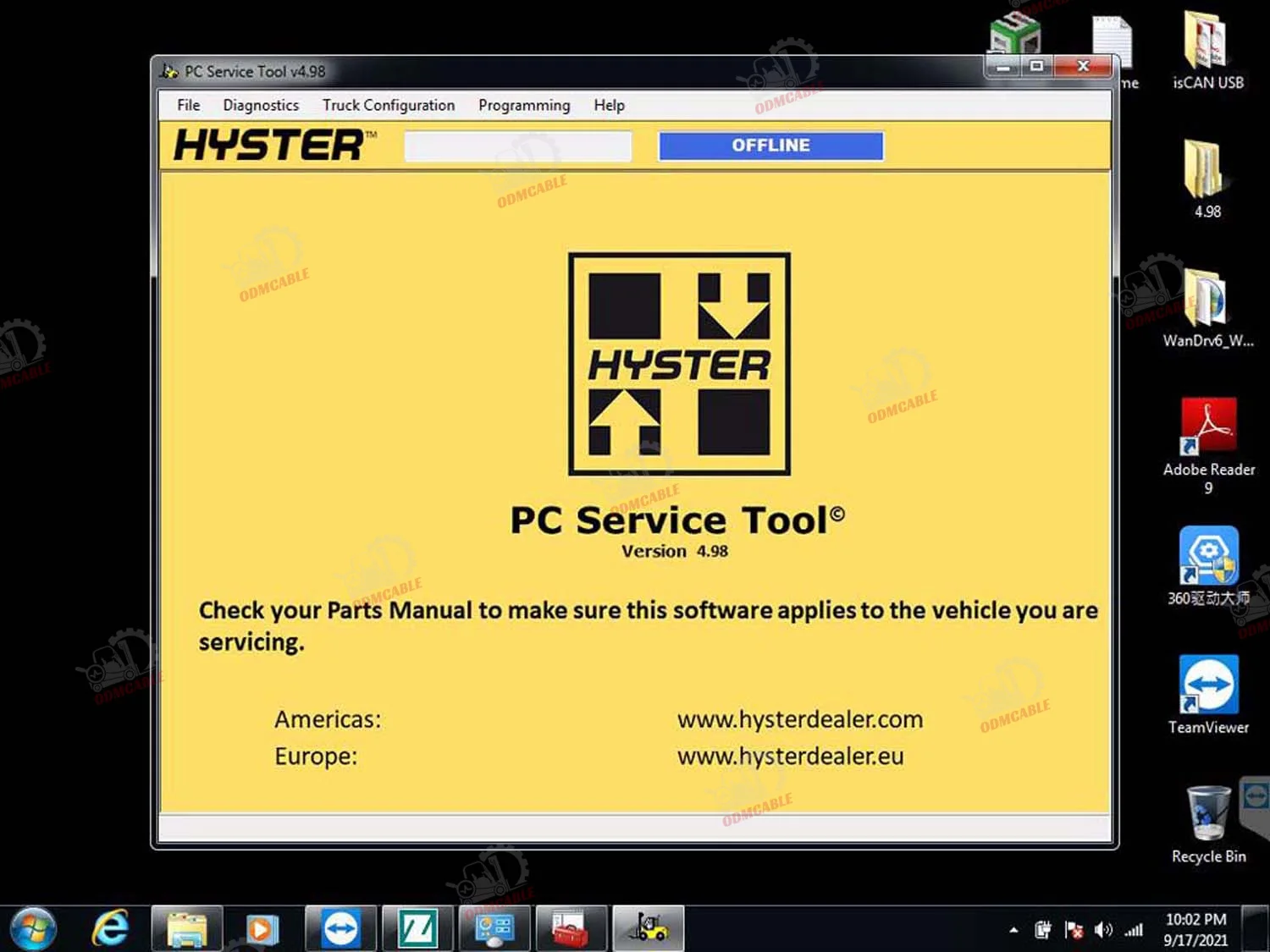
Task: Open the Help menu
Action: (609, 105)
